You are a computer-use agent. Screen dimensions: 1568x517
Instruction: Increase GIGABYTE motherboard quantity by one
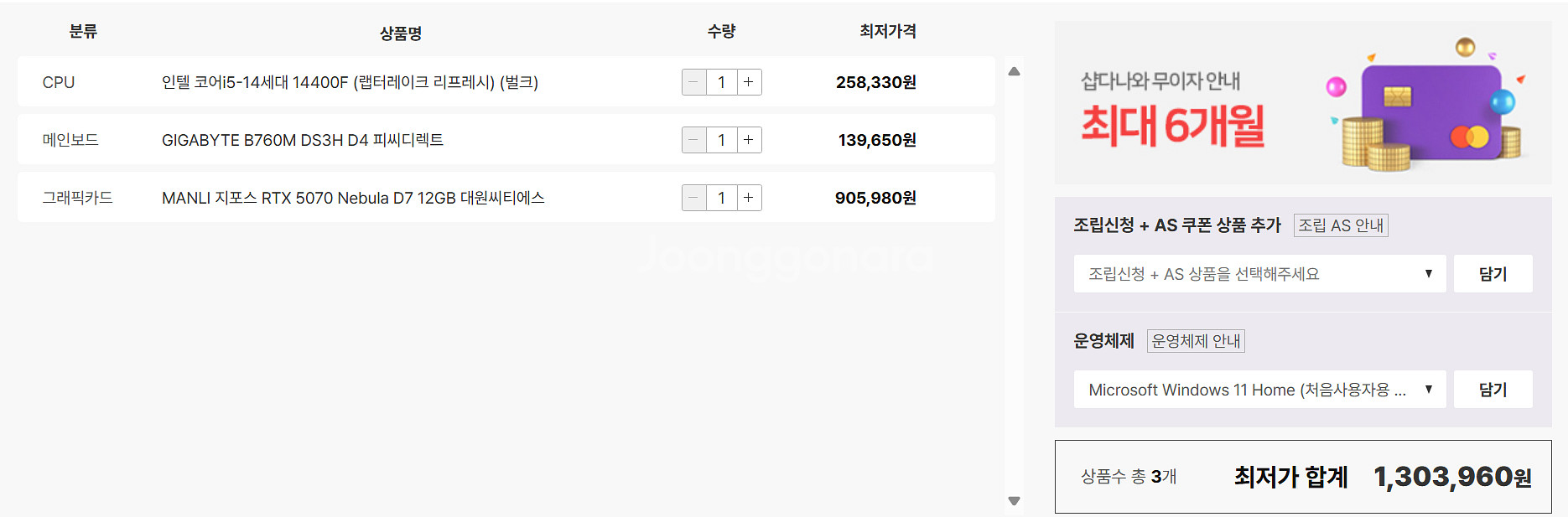point(749,140)
